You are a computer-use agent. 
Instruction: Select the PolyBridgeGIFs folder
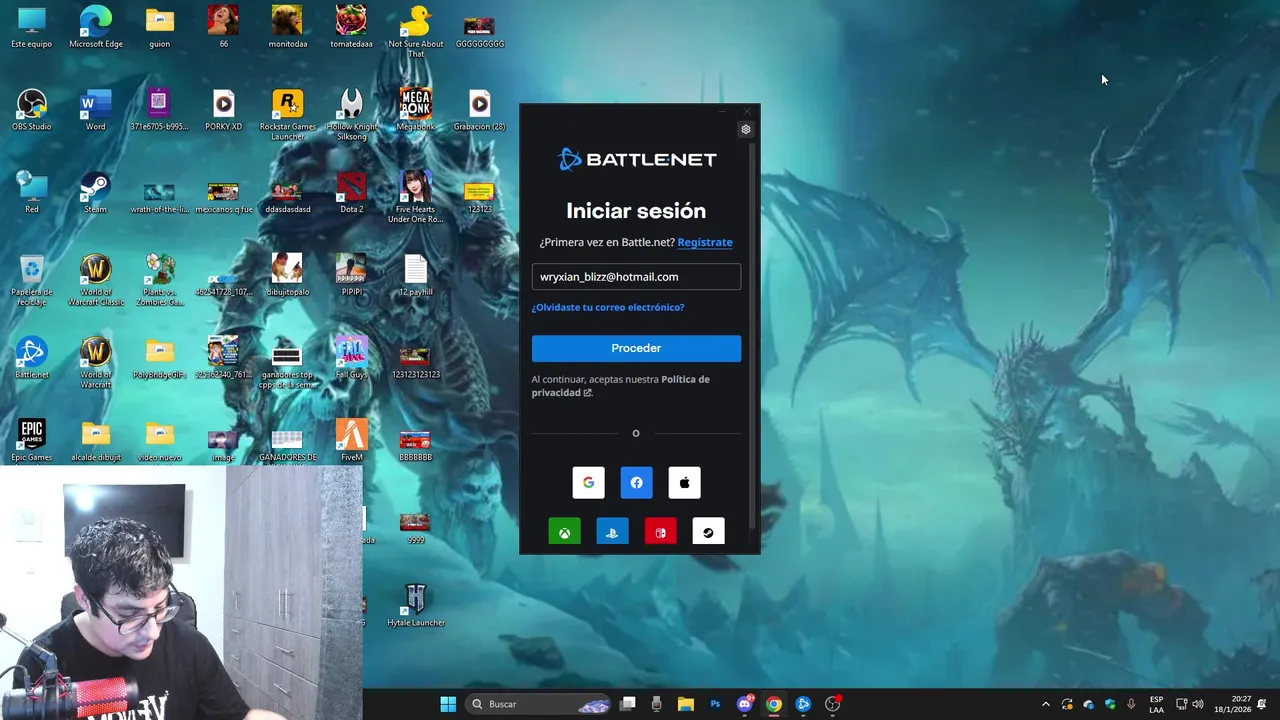159,358
